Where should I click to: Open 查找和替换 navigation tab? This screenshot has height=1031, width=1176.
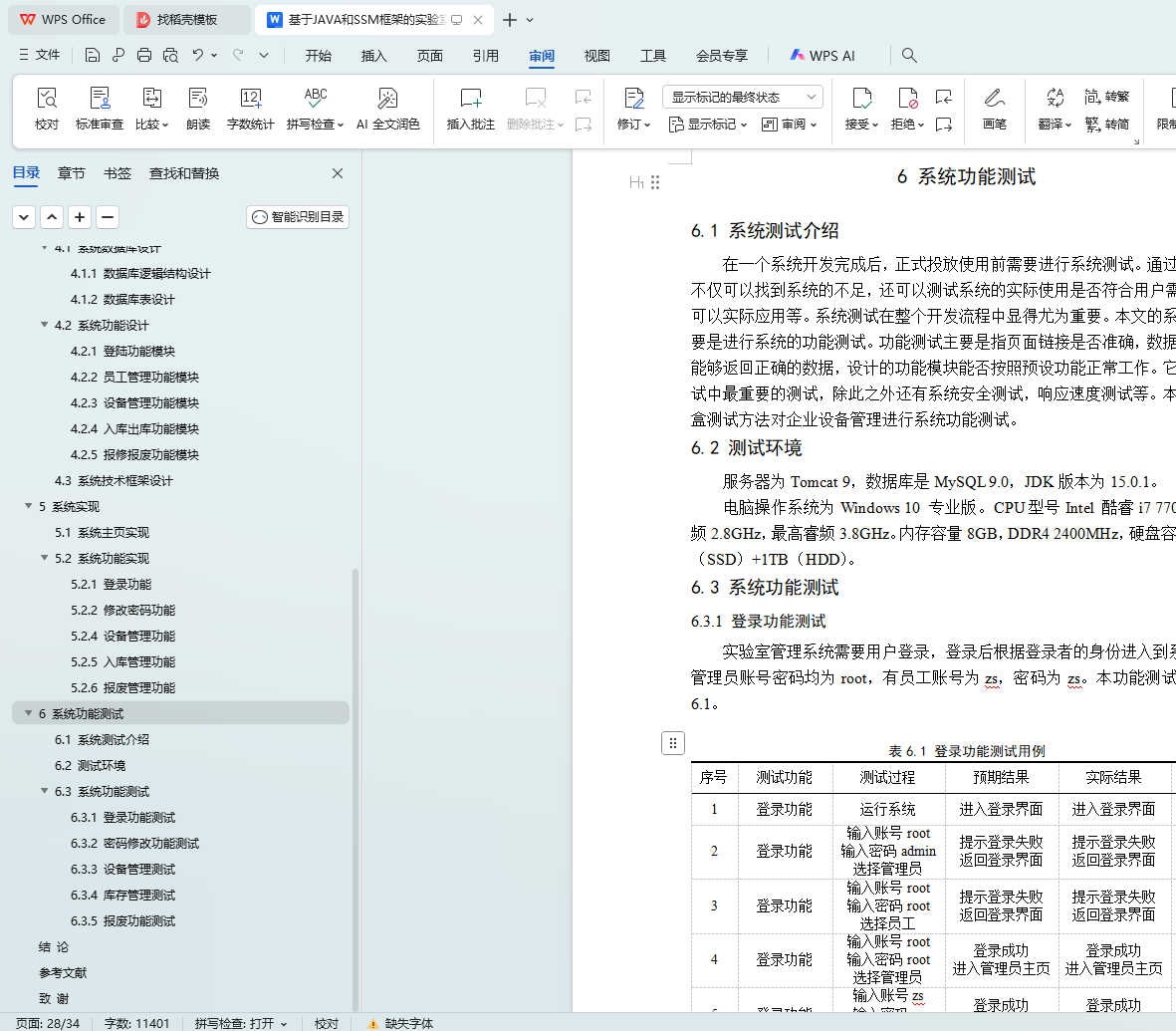click(184, 173)
